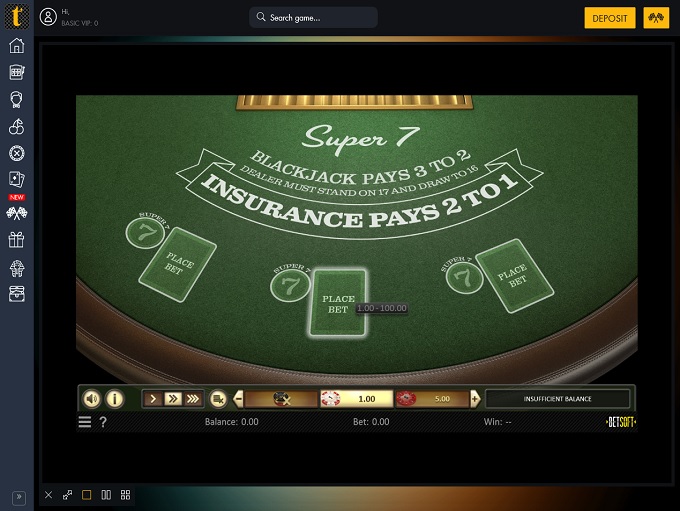
Task: Click the game info button
Action: (115, 399)
